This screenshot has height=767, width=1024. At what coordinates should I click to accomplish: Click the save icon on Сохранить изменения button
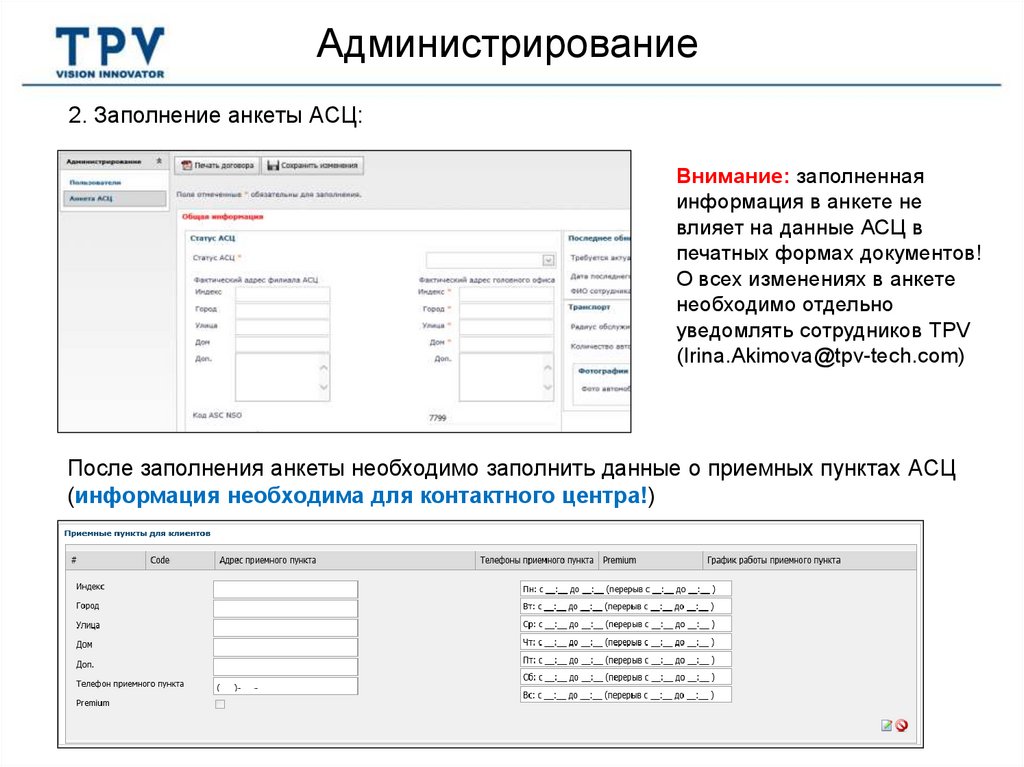272,166
